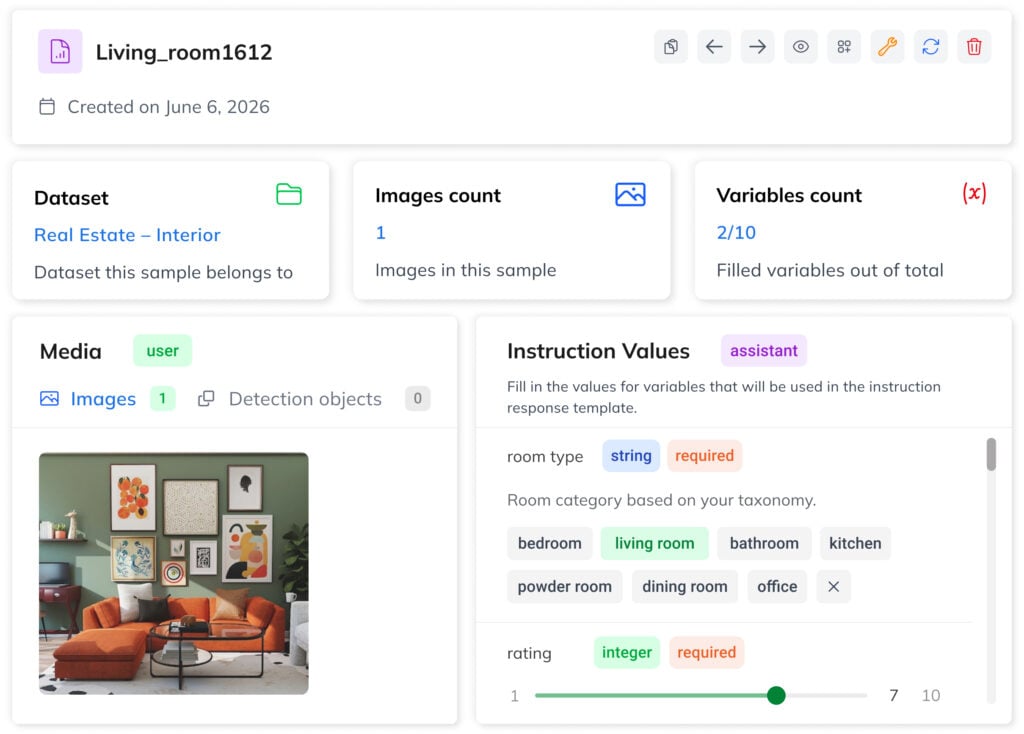Click the image icon on the Images count card

pyautogui.click(x=629, y=194)
